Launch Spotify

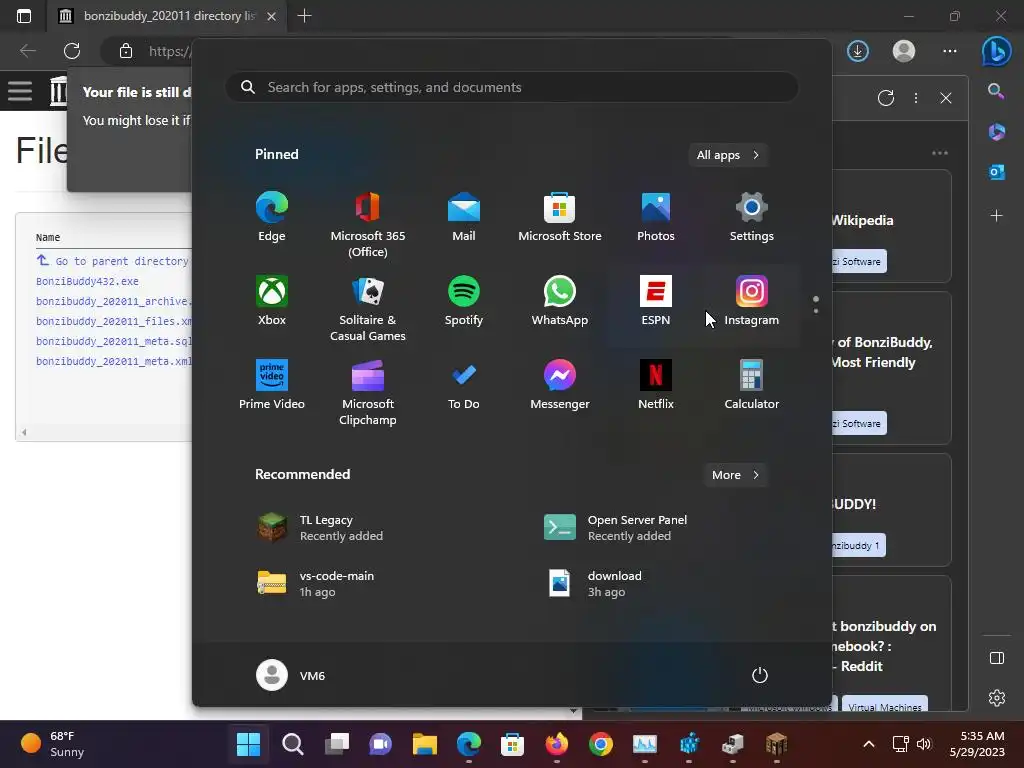tap(464, 301)
